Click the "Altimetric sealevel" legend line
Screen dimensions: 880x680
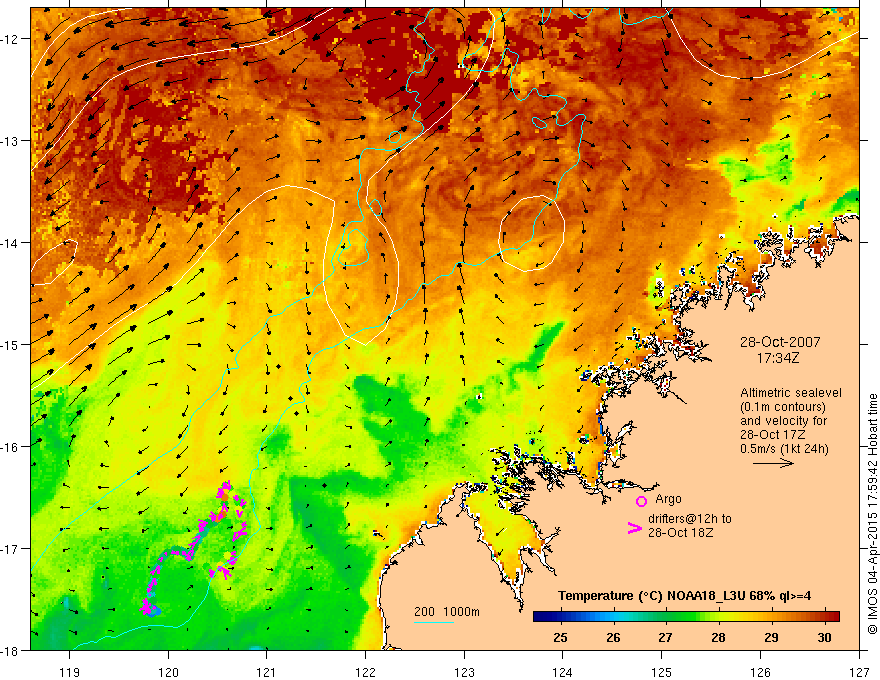[791, 393]
